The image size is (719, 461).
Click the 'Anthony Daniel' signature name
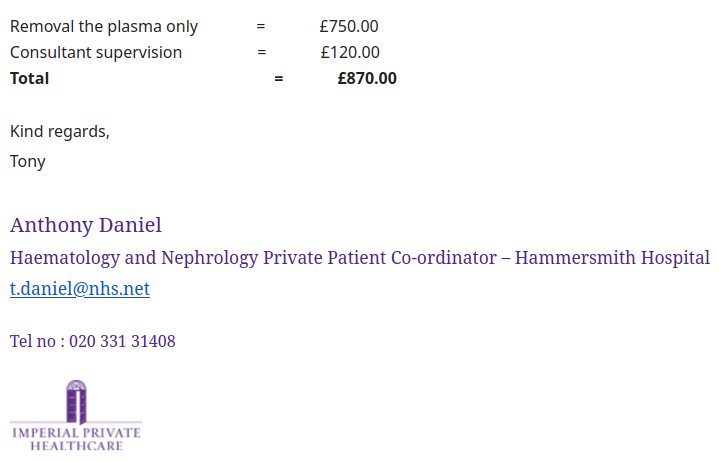point(86,225)
